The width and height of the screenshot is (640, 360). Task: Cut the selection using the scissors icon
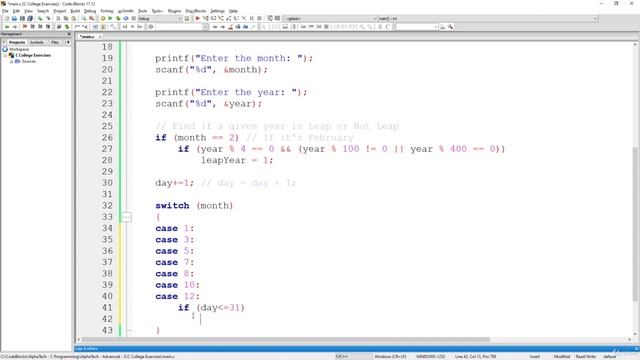[58, 18]
